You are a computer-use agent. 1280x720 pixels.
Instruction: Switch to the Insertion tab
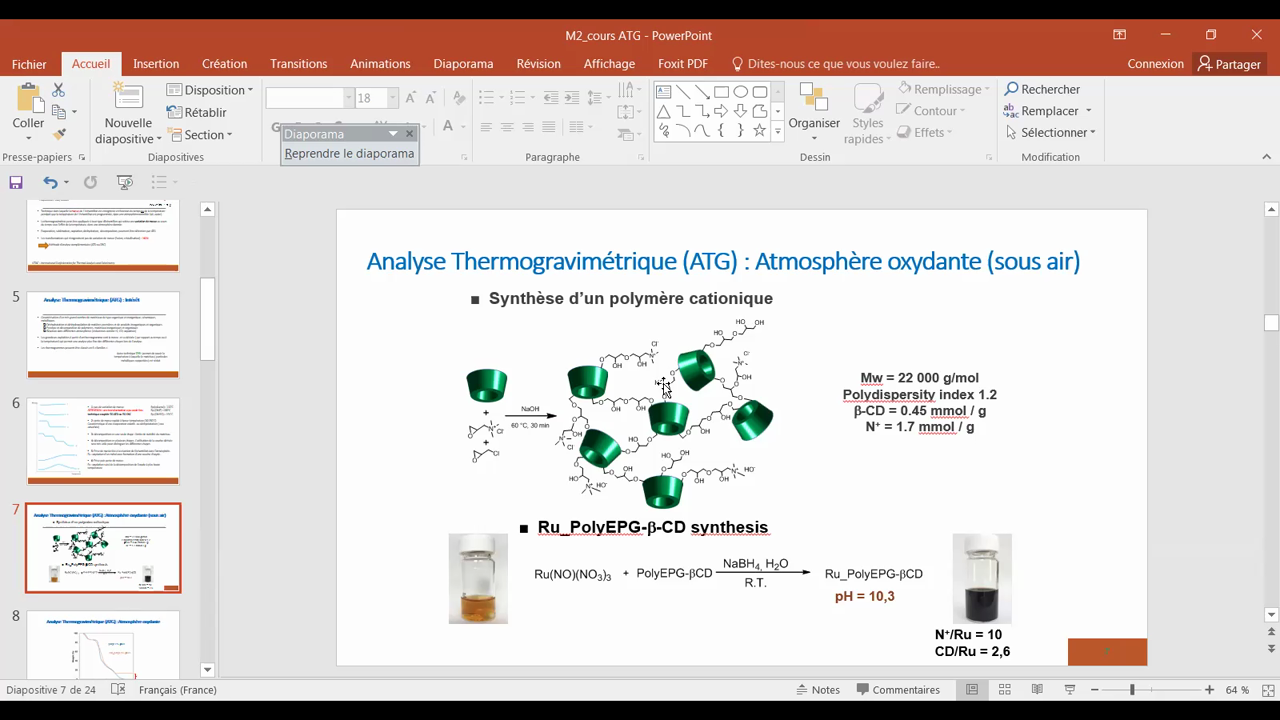156,64
